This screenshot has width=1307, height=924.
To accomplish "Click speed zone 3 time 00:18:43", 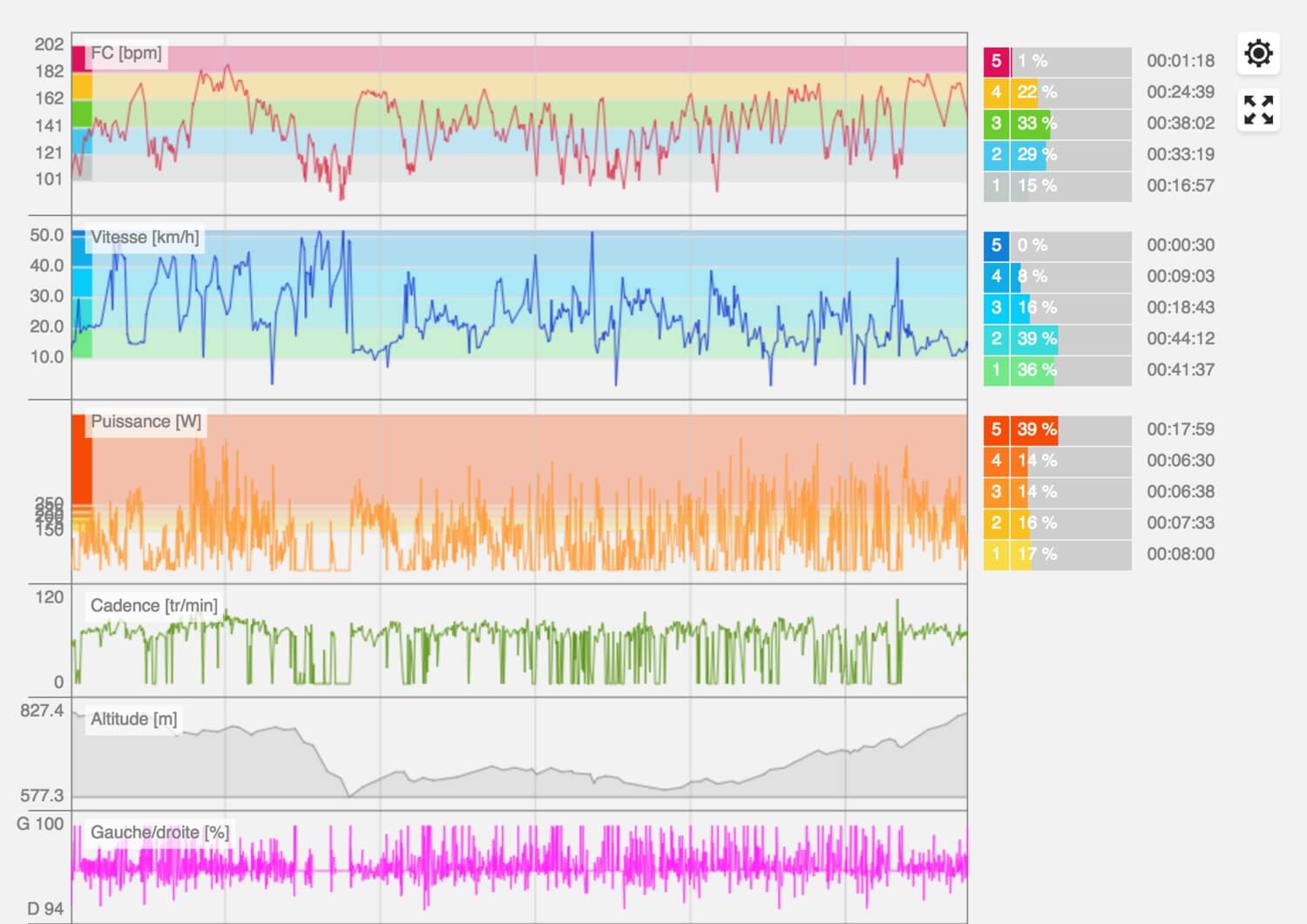I will click(x=1181, y=307).
